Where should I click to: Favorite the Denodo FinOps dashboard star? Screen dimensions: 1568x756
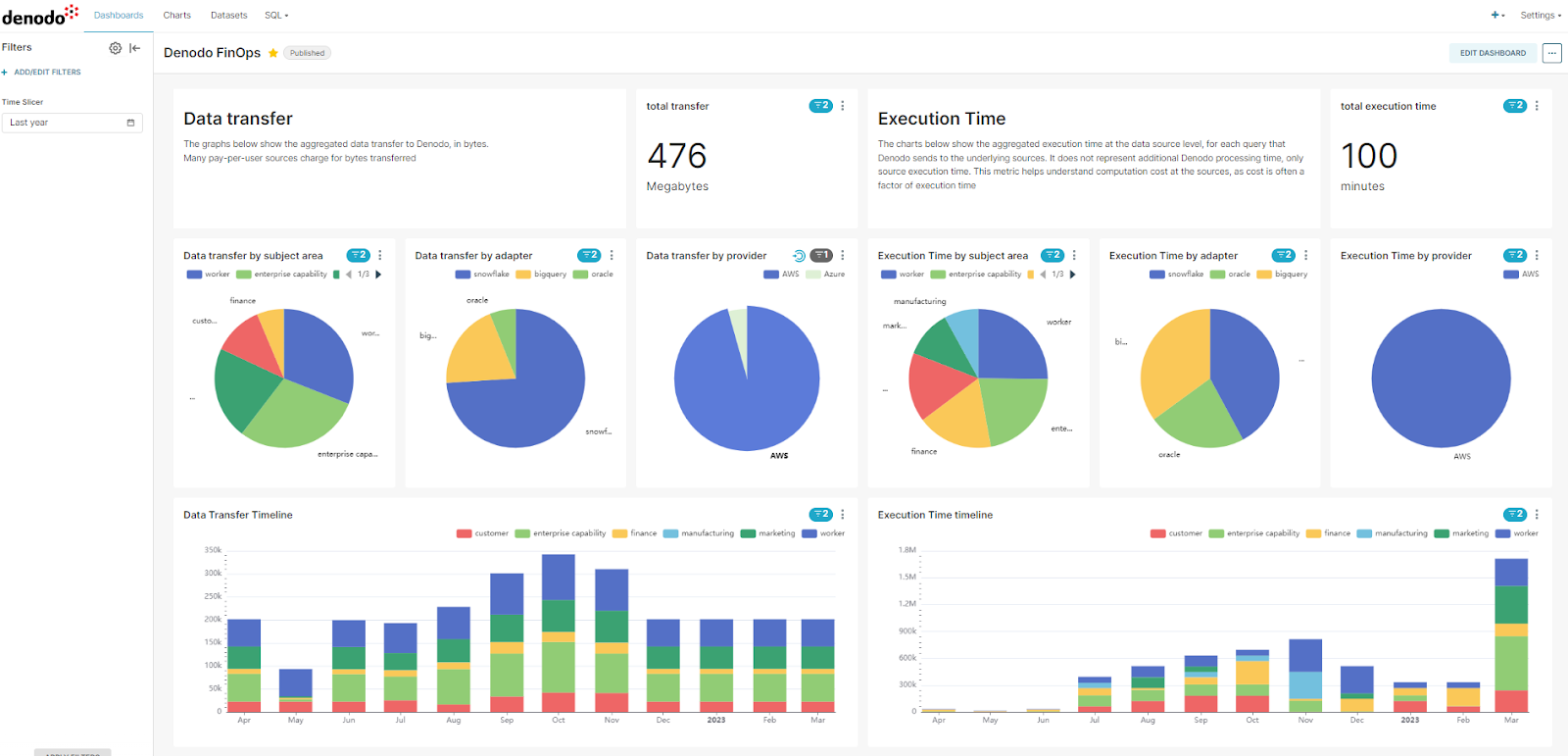[x=273, y=53]
